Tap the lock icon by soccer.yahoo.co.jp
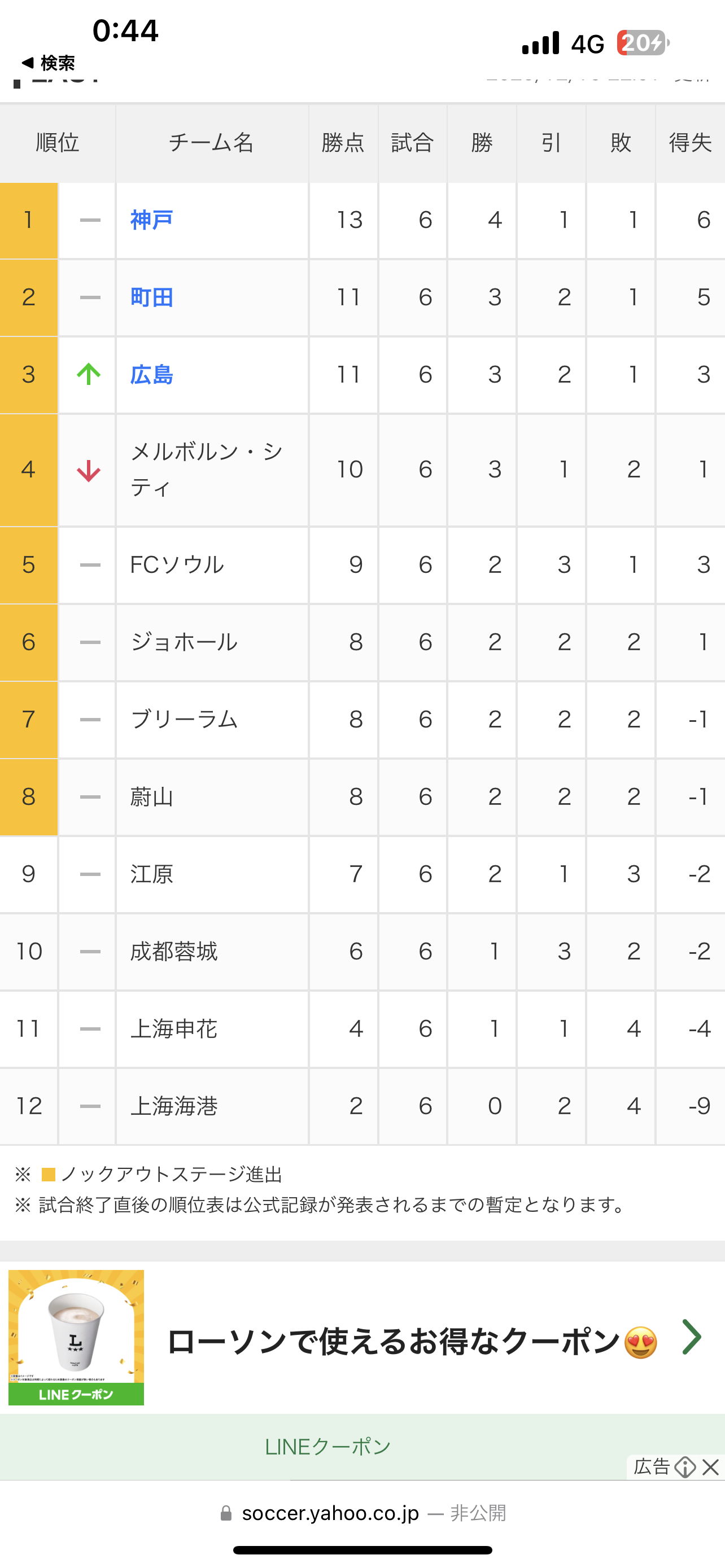 (226, 1513)
